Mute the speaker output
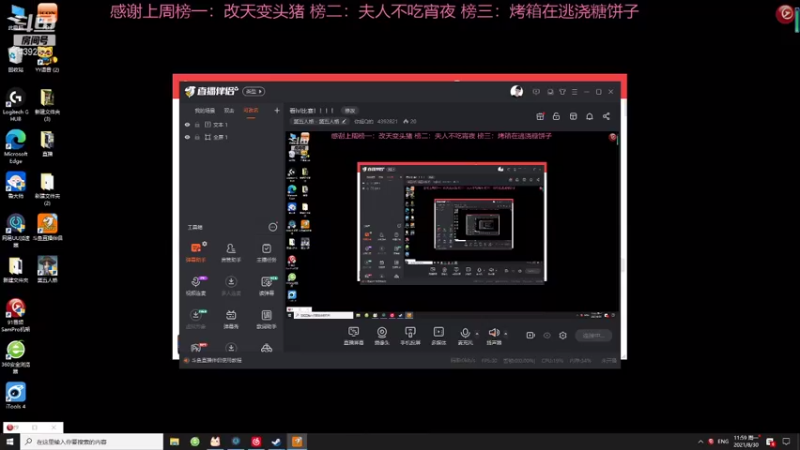Viewport: 800px width, 450px height. 493,336
